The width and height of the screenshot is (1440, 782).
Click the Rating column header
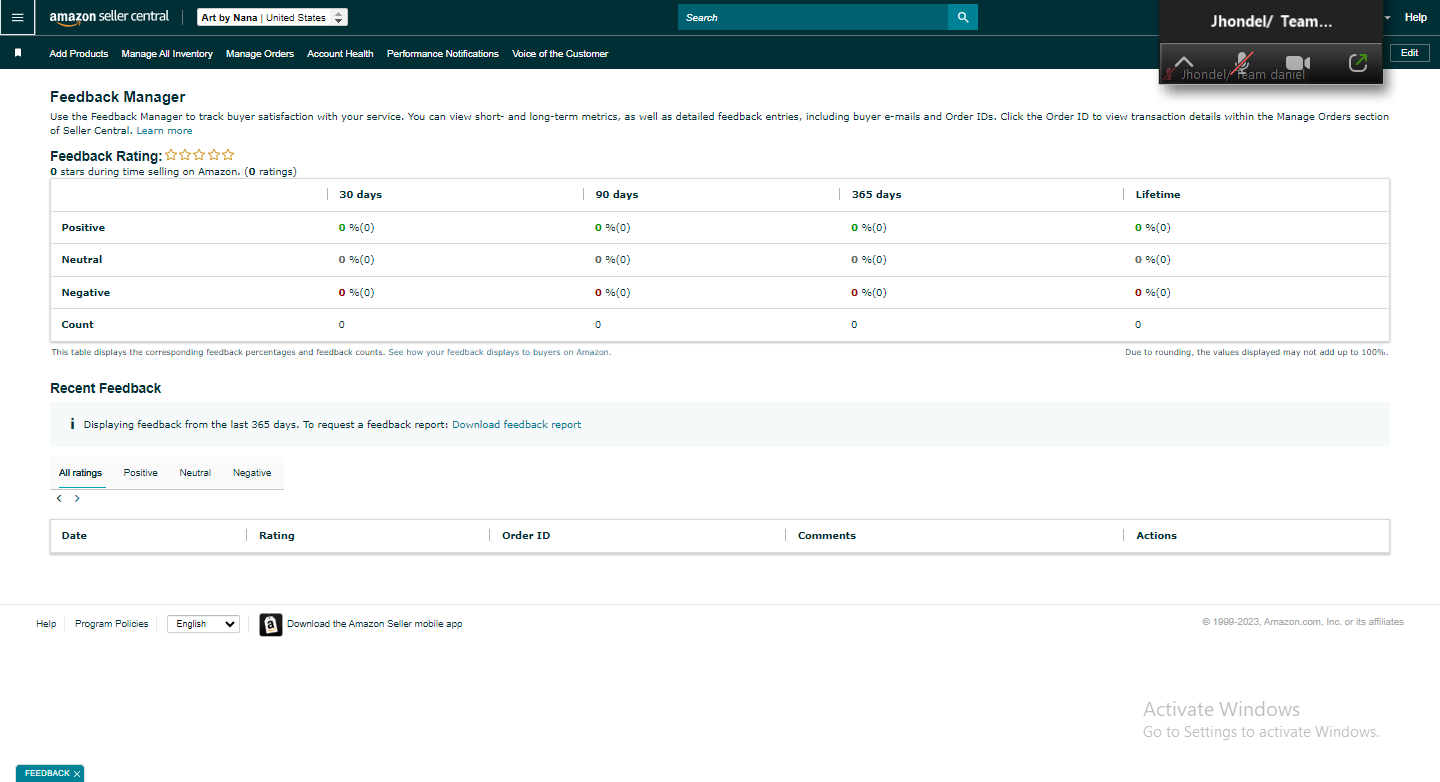(277, 536)
